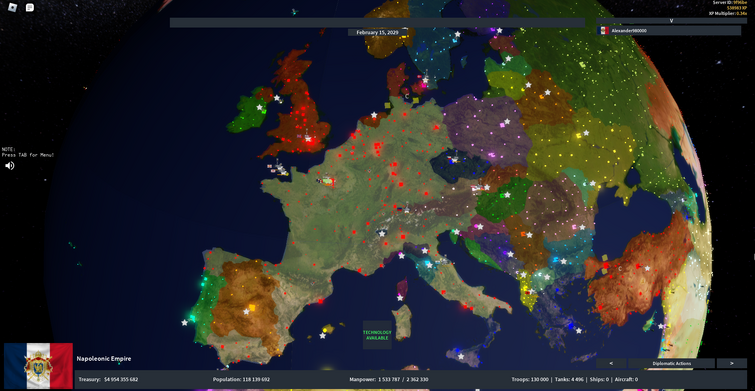
Task: Go to previous action panel with < button
Action: [x=611, y=364]
